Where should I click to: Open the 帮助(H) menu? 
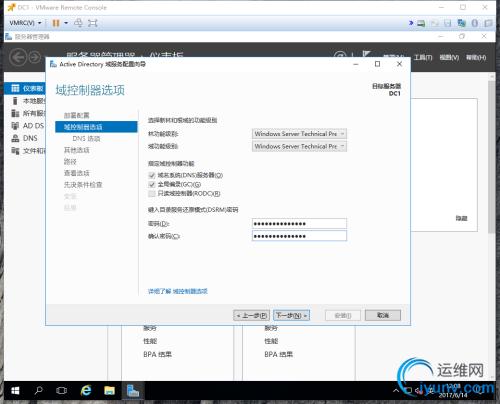pos(476,58)
